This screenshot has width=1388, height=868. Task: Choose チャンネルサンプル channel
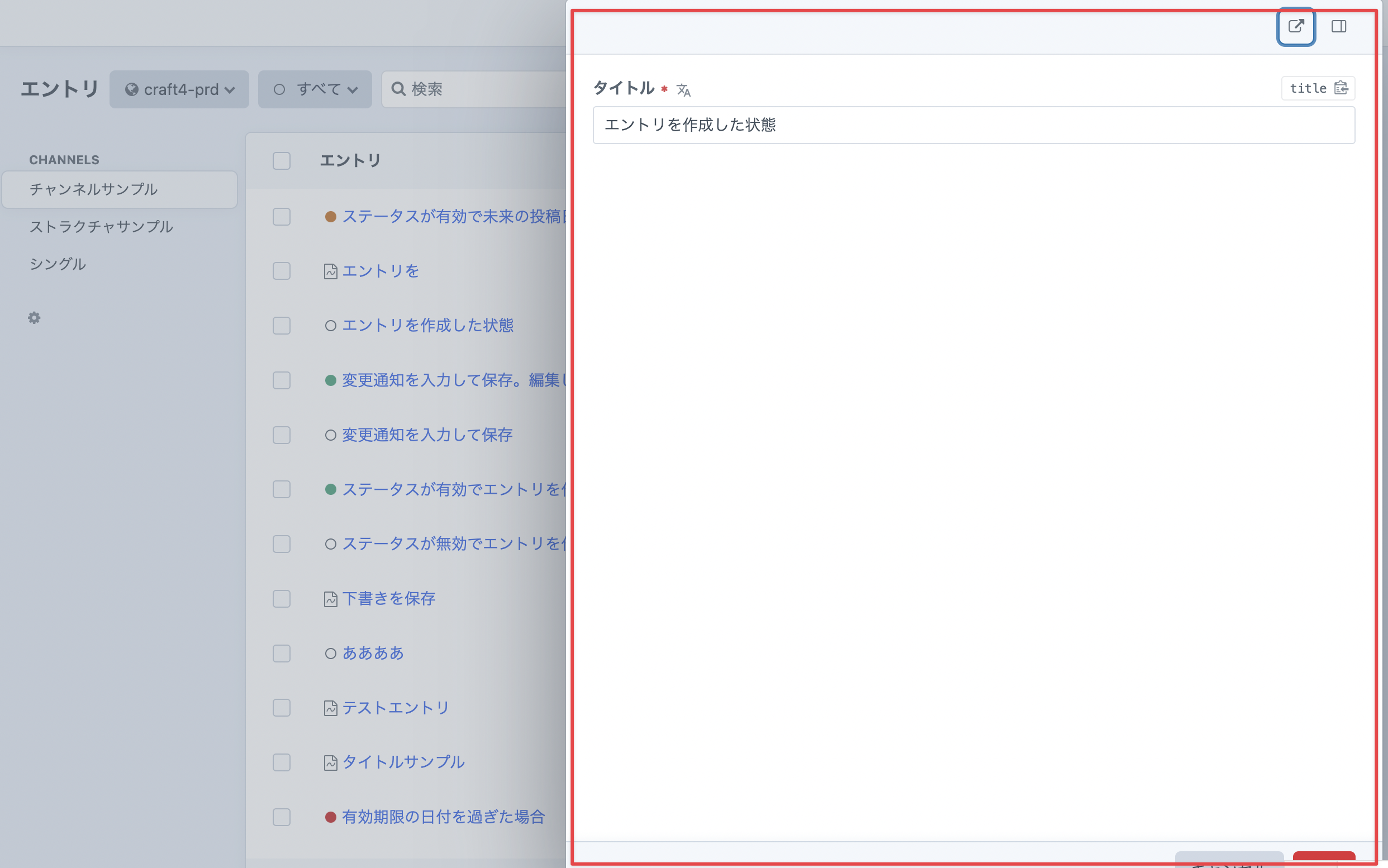click(94, 189)
